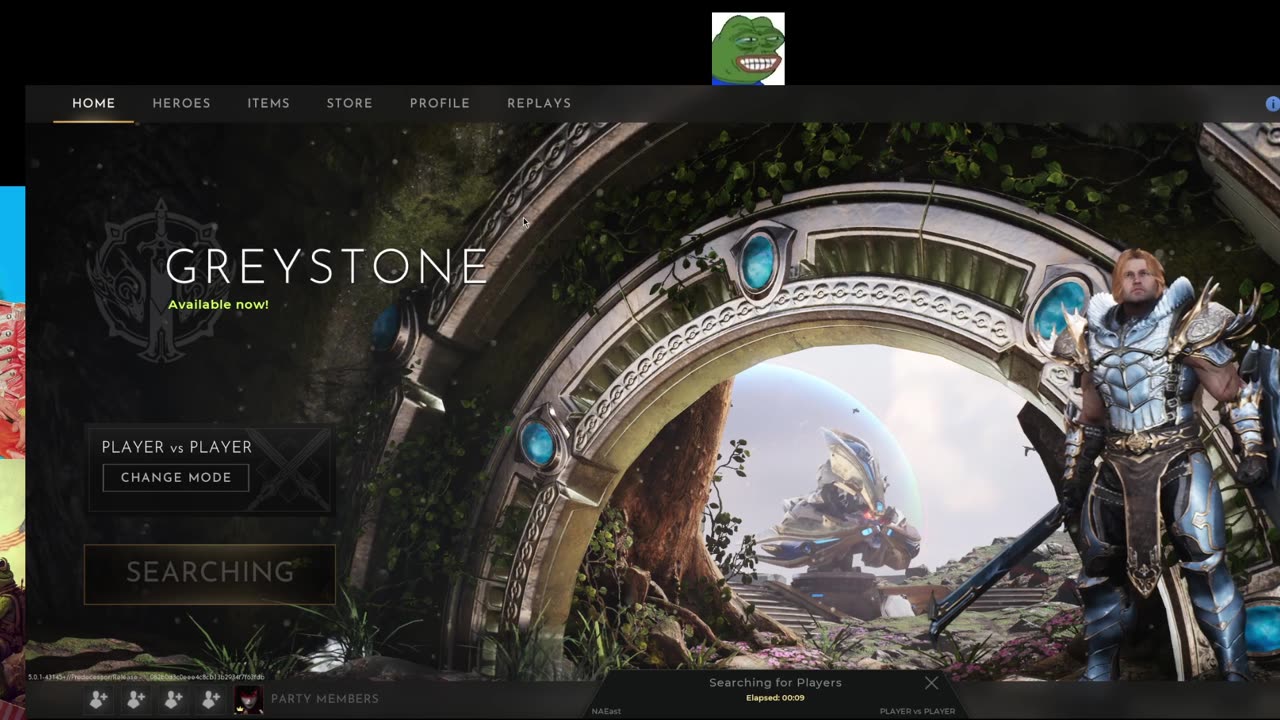View the PROFILE tab

(x=439, y=103)
